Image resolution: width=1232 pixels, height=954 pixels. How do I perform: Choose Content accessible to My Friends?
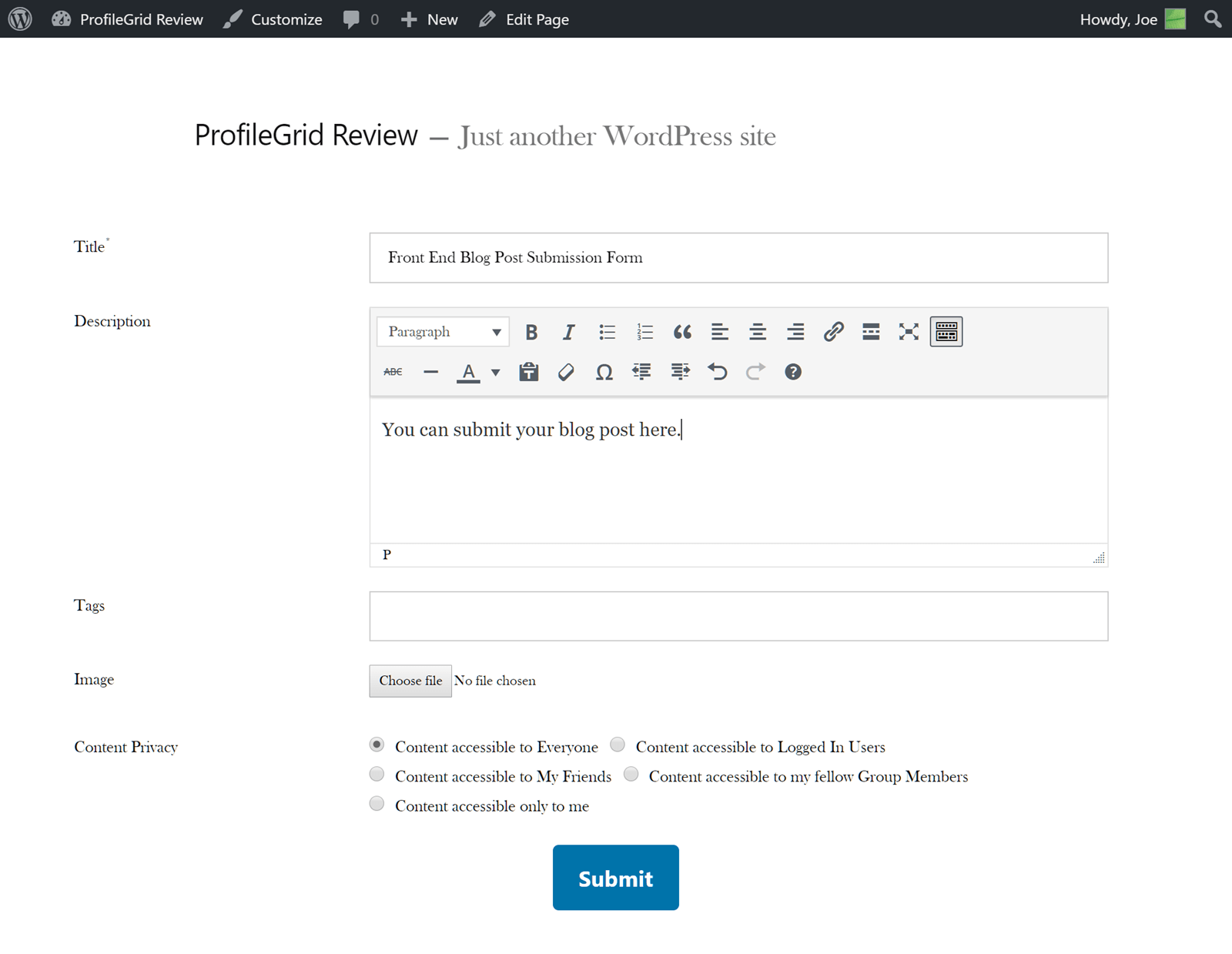tap(377, 774)
